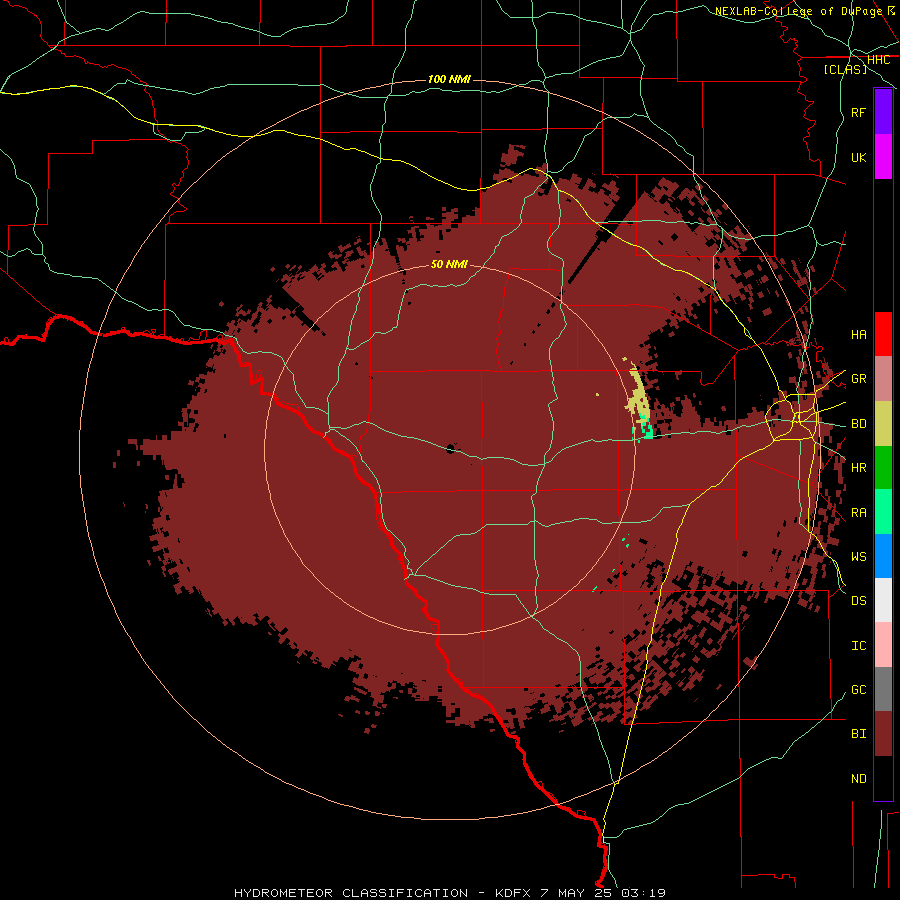
Task: Click the UK magenta legend swatch
Action: 883,157
